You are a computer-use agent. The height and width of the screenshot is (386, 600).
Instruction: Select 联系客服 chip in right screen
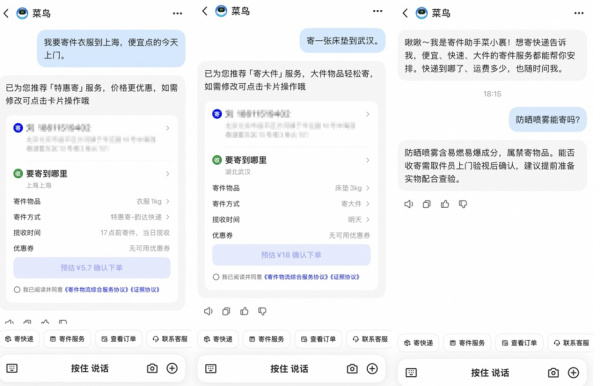tap(571, 343)
